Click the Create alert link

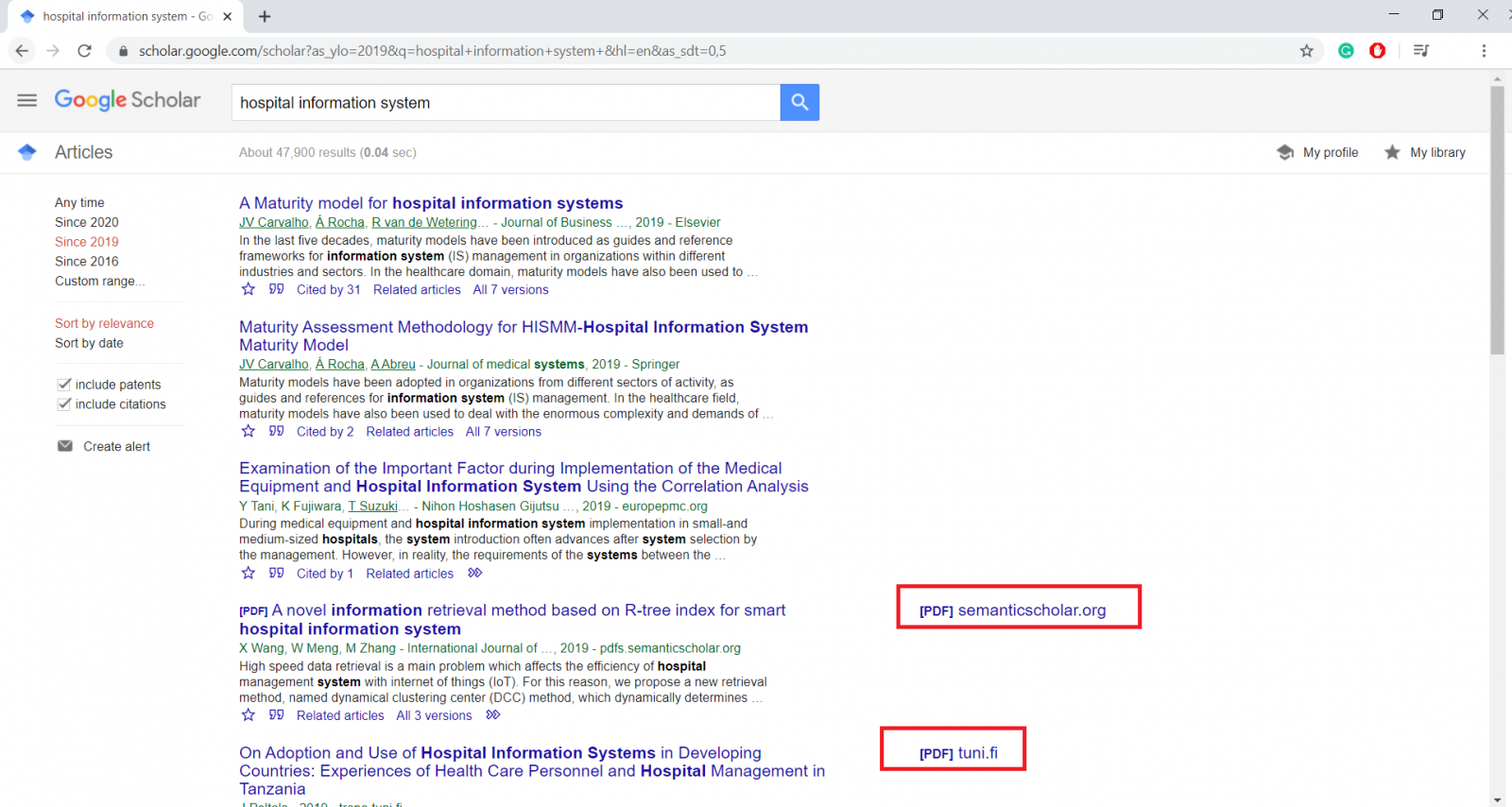coord(116,446)
